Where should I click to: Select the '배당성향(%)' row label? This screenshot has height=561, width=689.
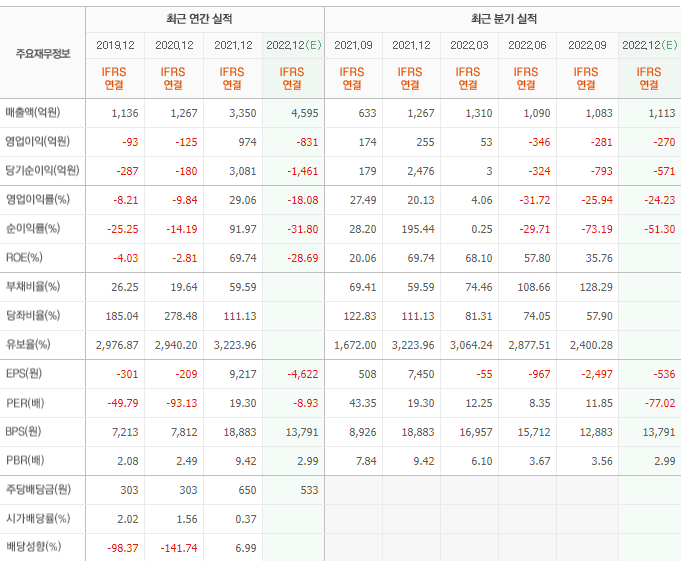tap(33, 547)
